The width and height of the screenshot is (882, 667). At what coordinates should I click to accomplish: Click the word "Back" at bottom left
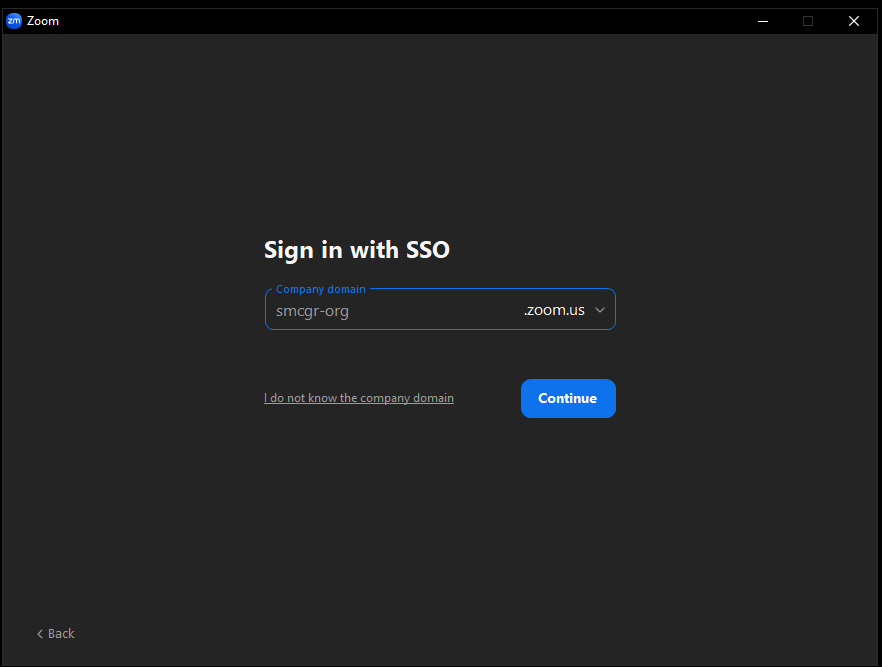(62, 634)
